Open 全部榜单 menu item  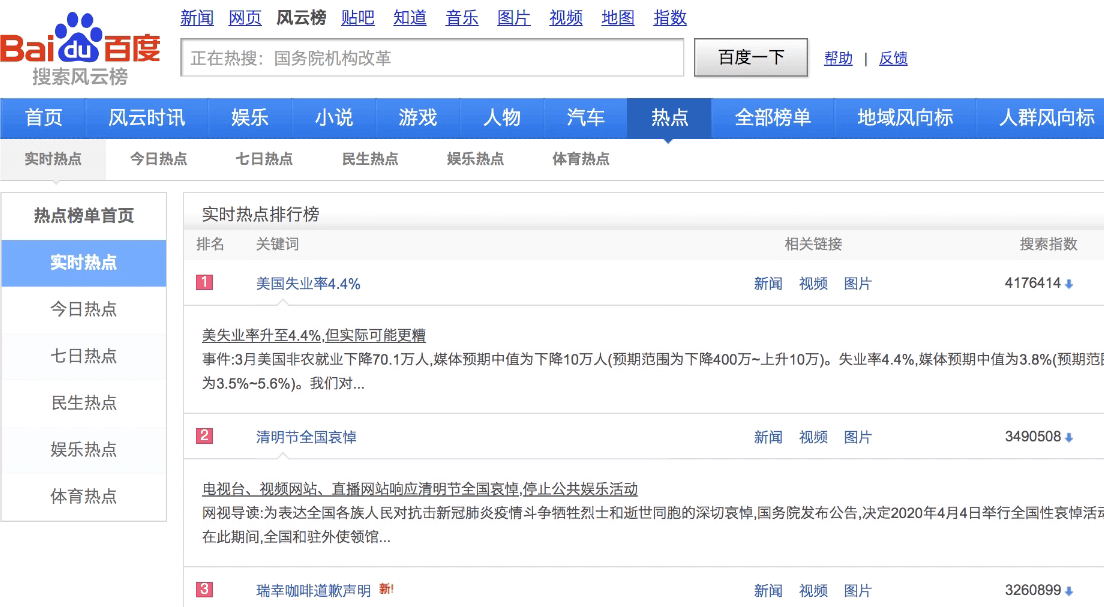(772, 118)
